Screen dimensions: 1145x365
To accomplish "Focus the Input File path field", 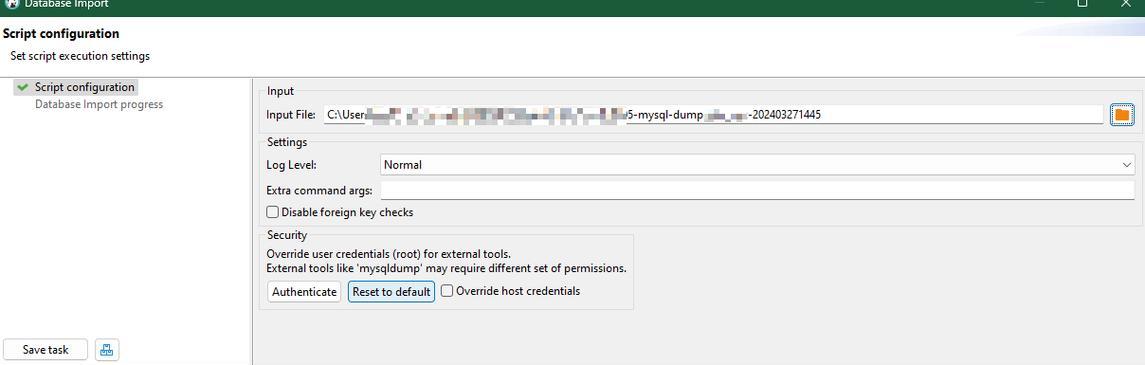I will click(x=713, y=115).
